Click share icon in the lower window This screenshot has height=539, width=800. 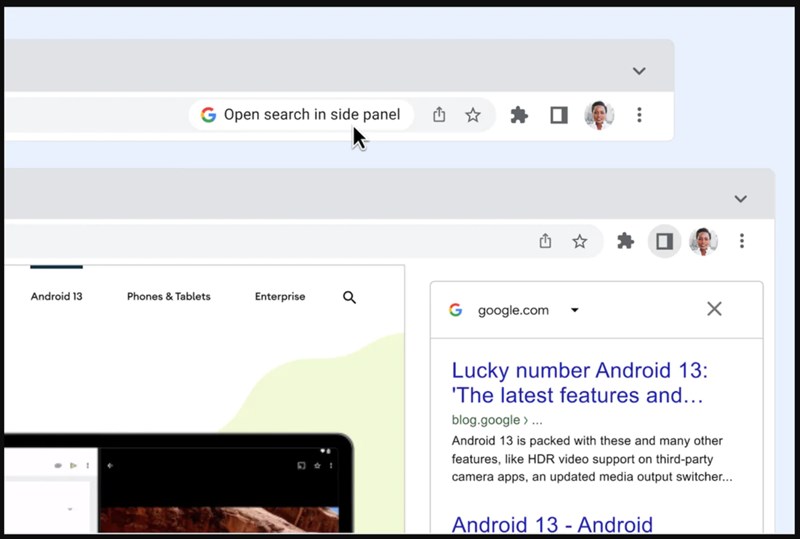(x=545, y=241)
